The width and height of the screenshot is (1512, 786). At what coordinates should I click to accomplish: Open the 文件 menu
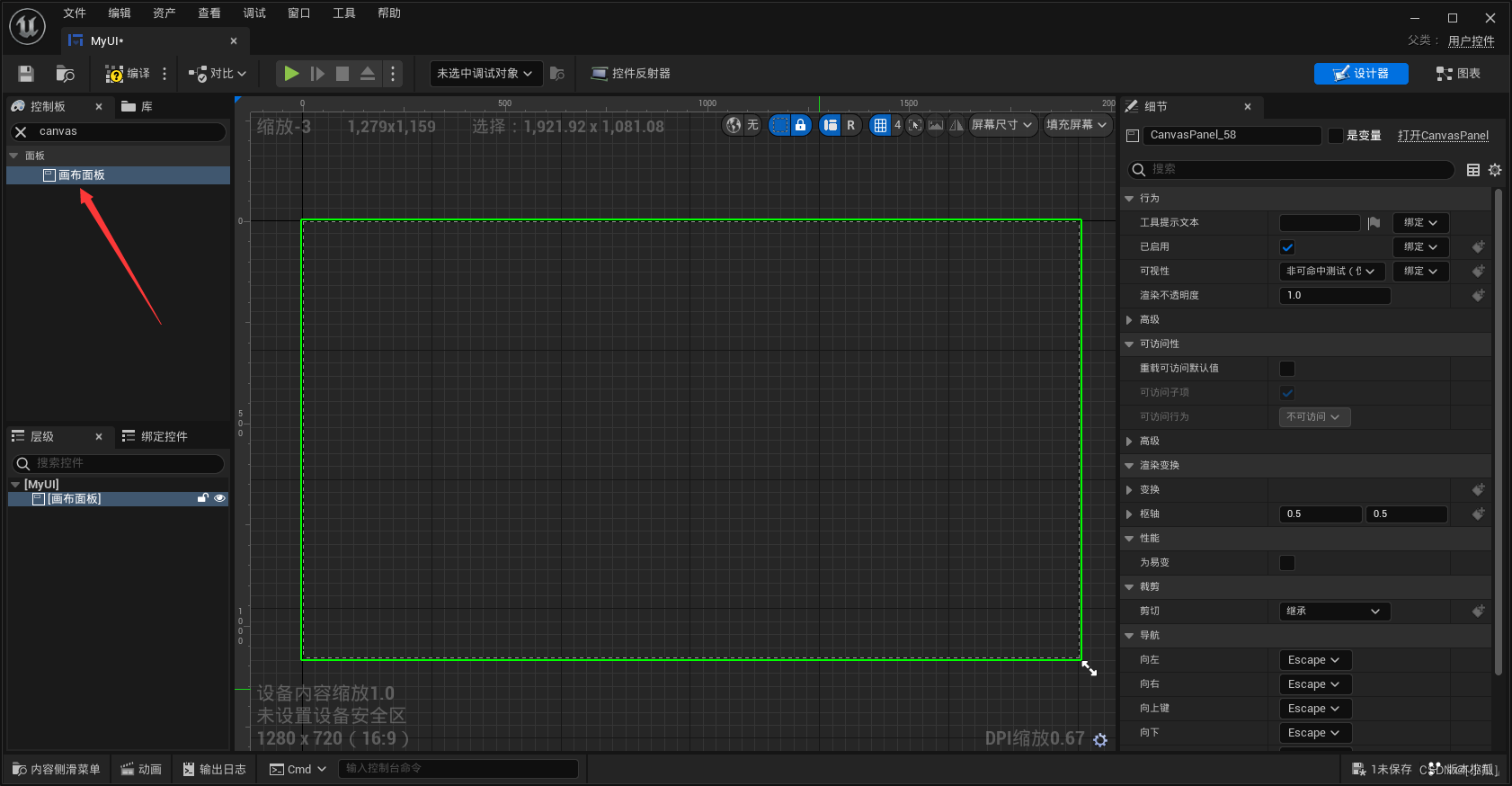(75, 13)
